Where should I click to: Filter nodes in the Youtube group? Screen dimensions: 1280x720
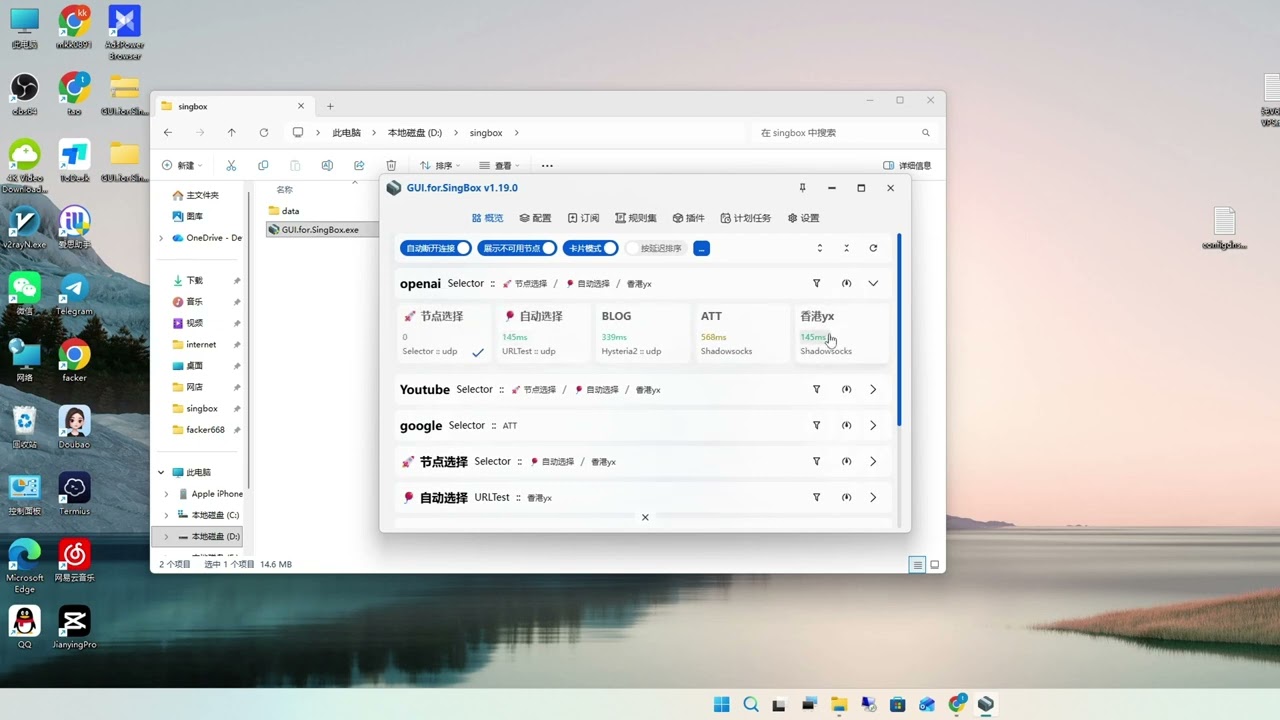816,390
